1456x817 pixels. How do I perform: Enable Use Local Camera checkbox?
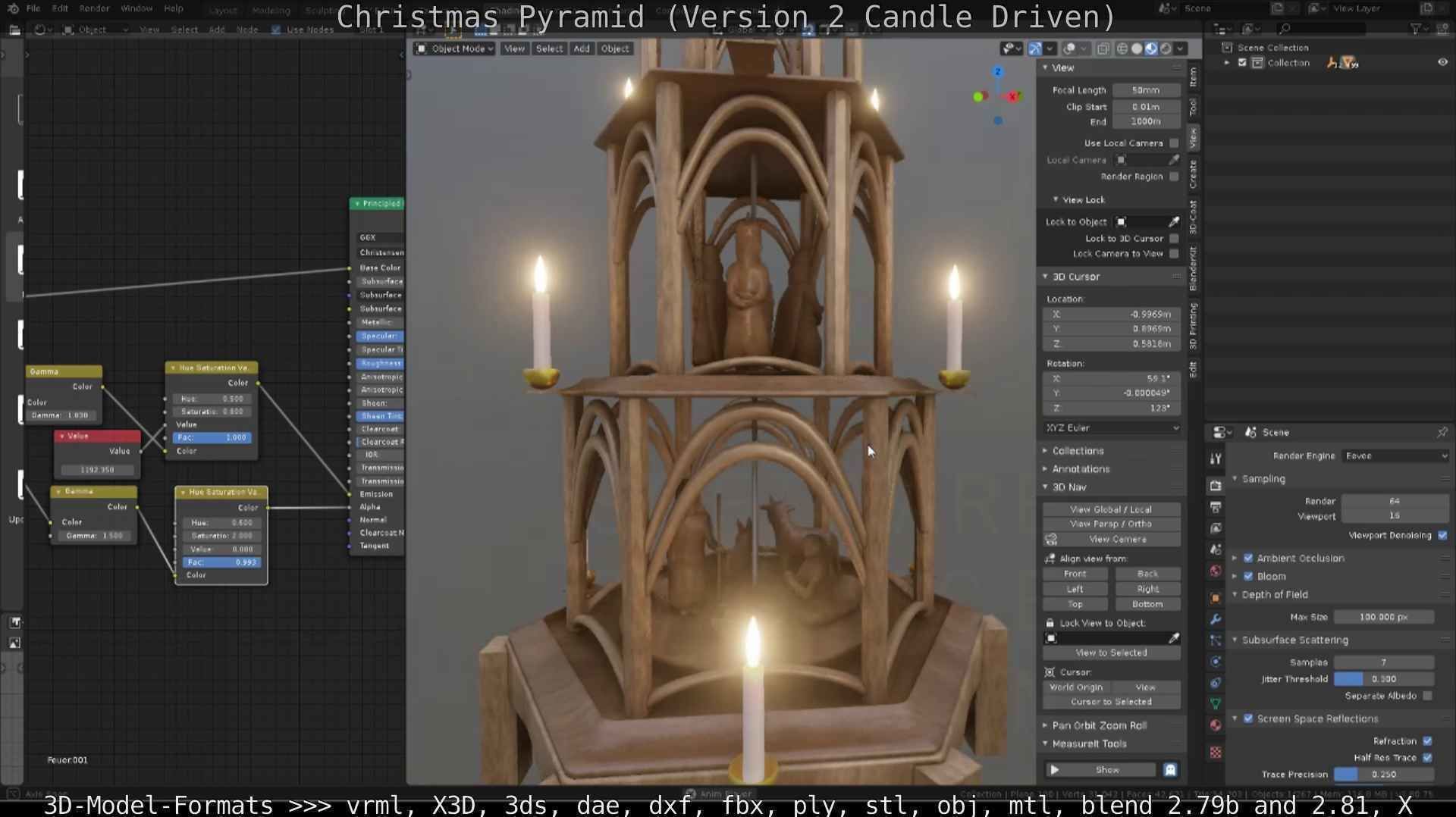(1174, 143)
